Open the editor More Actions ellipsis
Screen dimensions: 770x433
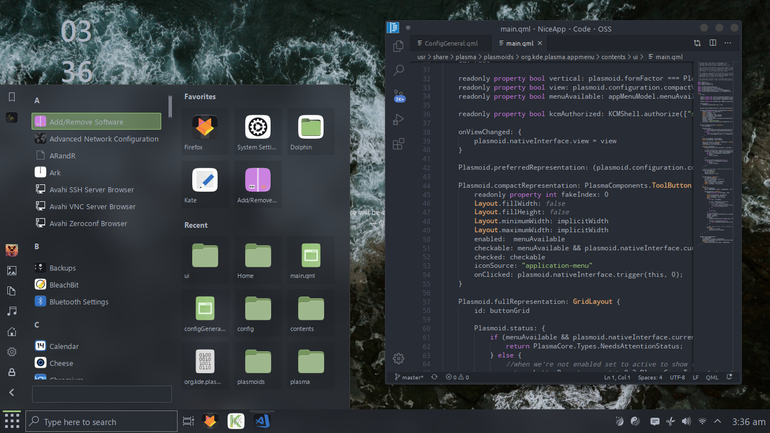point(728,43)
